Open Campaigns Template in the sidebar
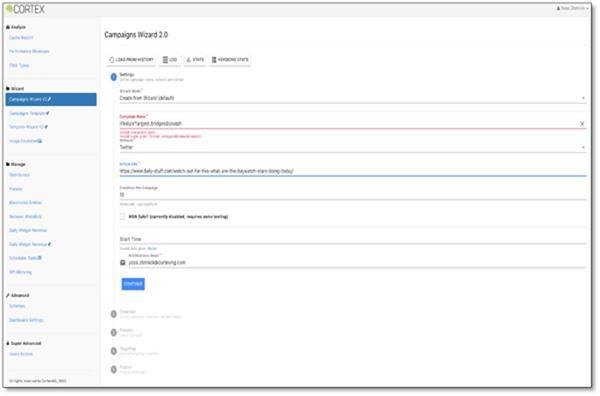The height and width of the screenshot is (396, 600). pos(29,114)
